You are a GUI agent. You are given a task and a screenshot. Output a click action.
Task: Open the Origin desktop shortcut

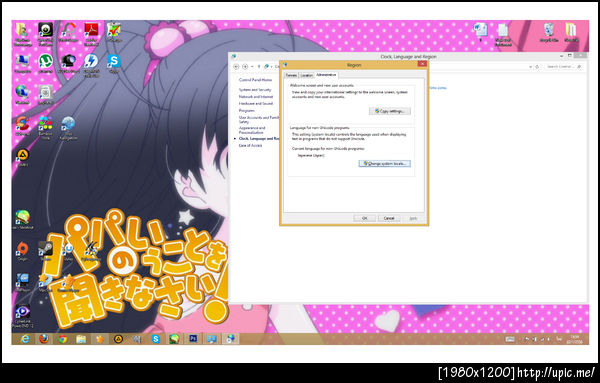(x=23, y=251)
